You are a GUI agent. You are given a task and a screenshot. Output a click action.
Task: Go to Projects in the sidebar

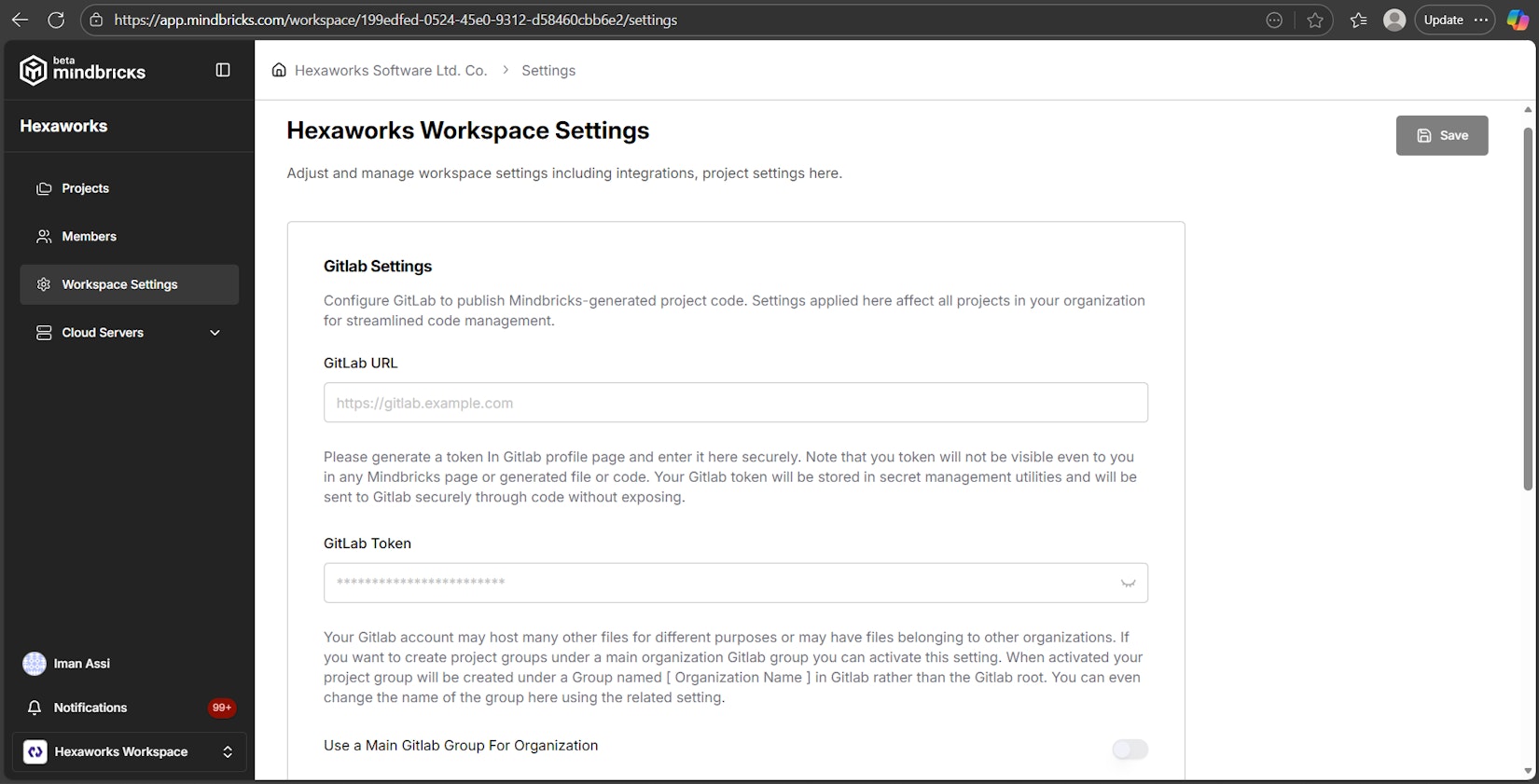click(85, 188)
